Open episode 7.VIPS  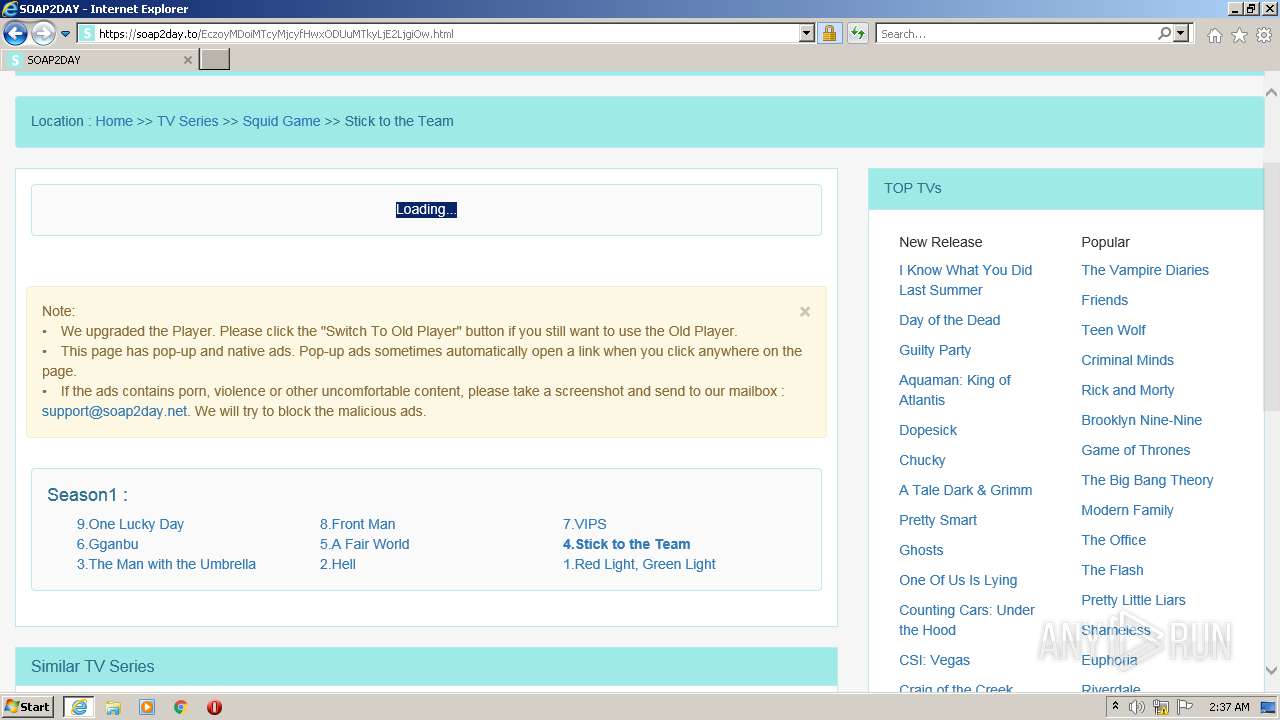point(584,524)
